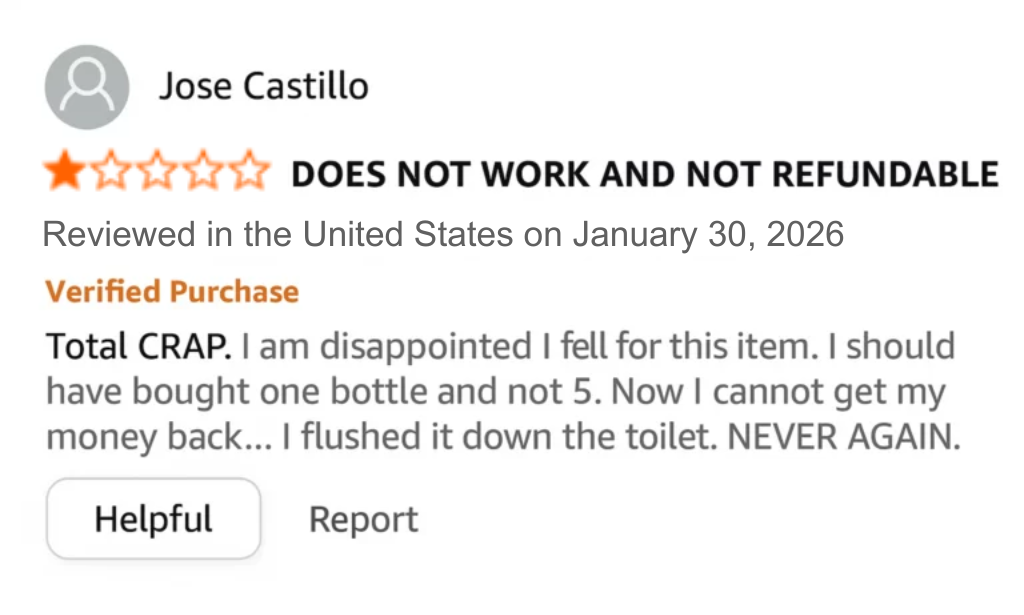Click the filled orange first star
This screenshot has height=615, width=1024.
click(x=65, y=173)
